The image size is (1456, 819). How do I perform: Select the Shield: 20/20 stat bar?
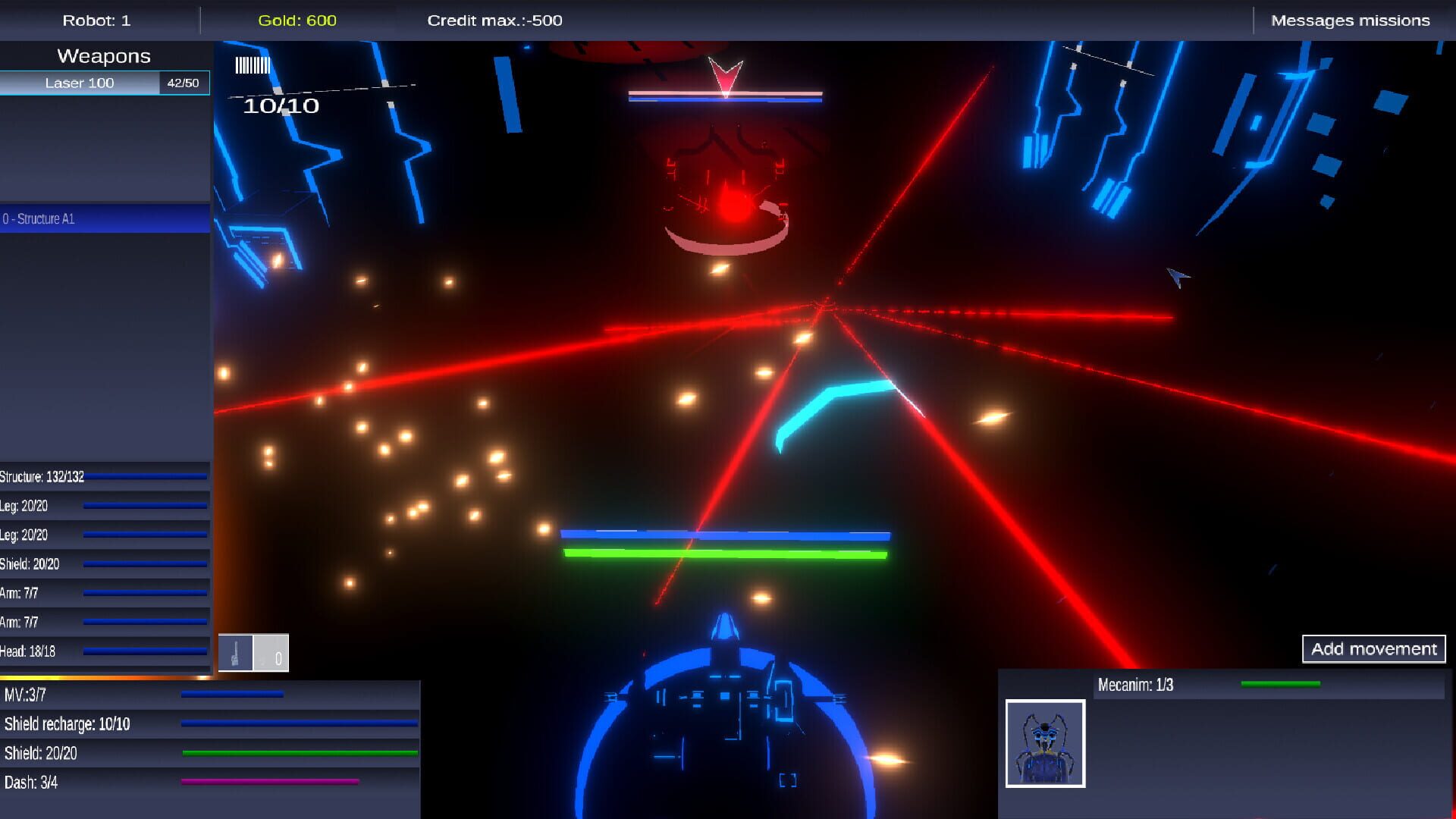click(x=106, y=564)
